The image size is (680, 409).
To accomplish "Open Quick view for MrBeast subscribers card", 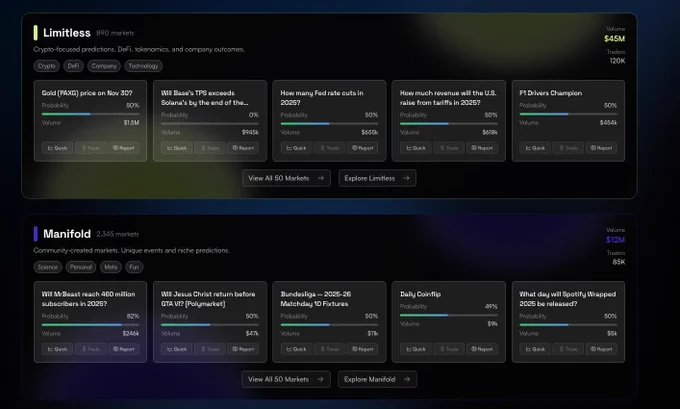I will (57, 349).
